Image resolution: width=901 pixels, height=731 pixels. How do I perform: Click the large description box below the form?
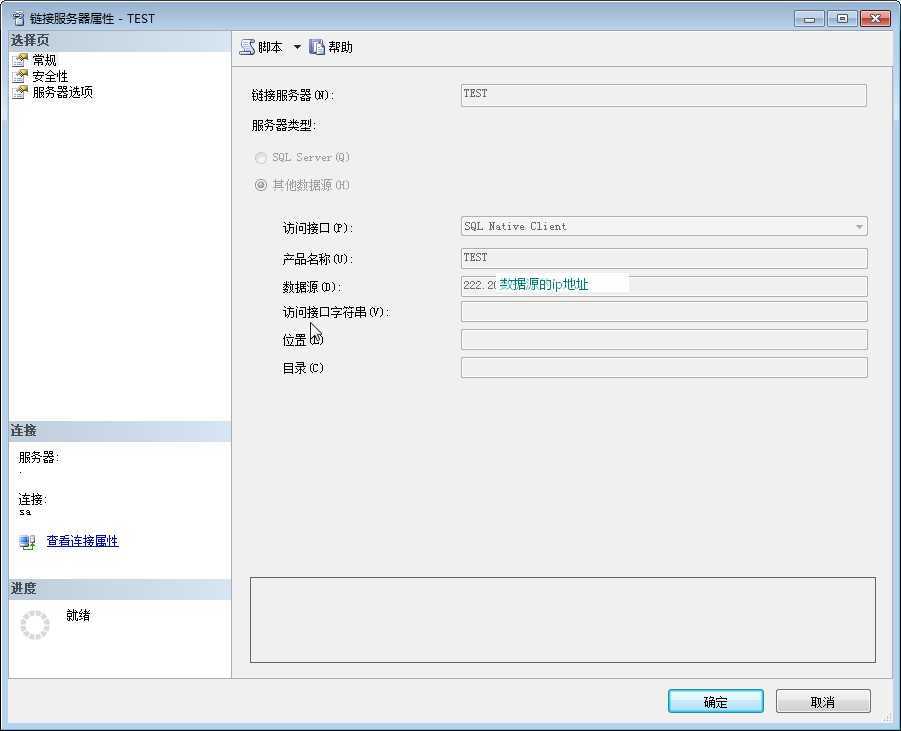point(563,620)
